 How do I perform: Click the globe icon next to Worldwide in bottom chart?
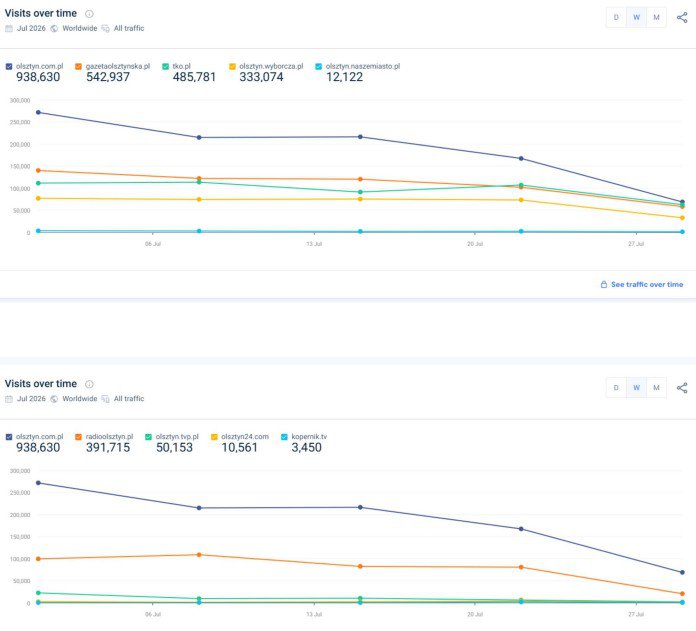54,399
